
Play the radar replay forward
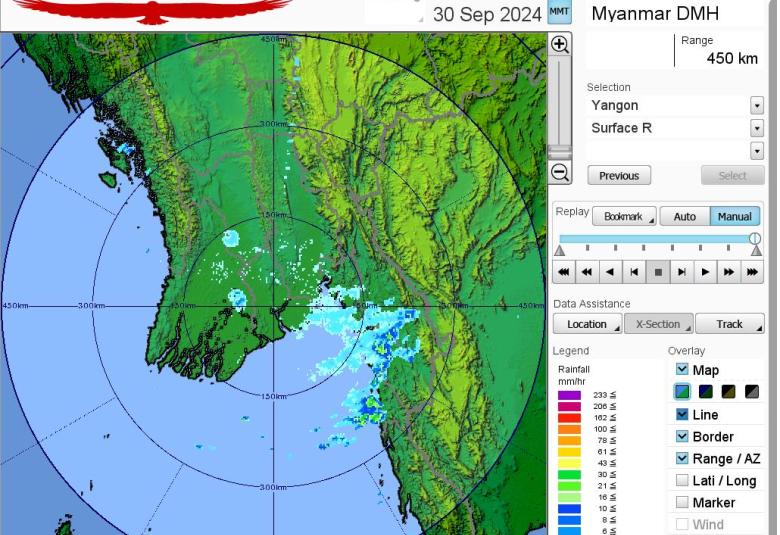coord(706,272)
